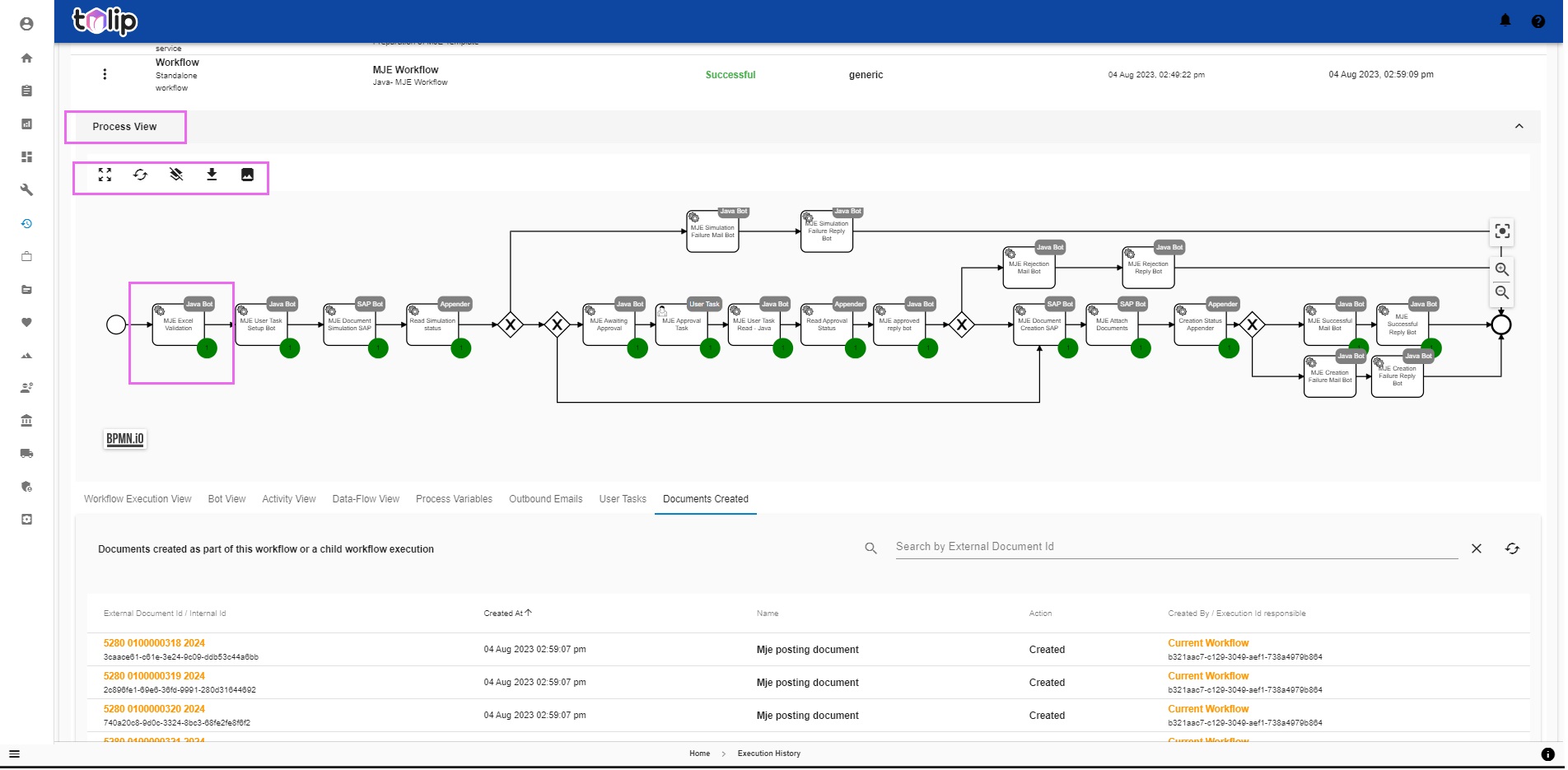The height and width of the screenshot is (770, 1568).
Task: Toggle fullscreen for process diagram
Action: coord(105,175)
